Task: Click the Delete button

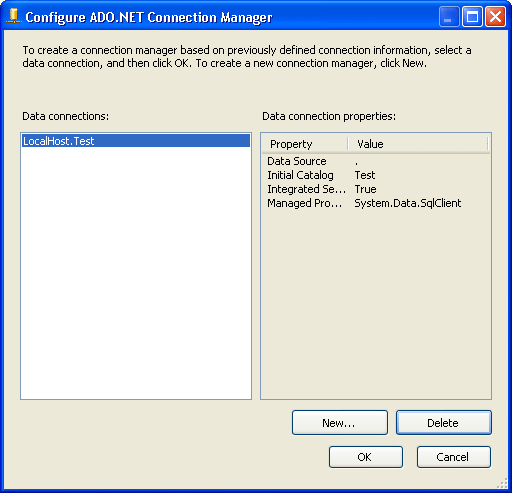Action: pyautogui.click(x=444, y=423)
